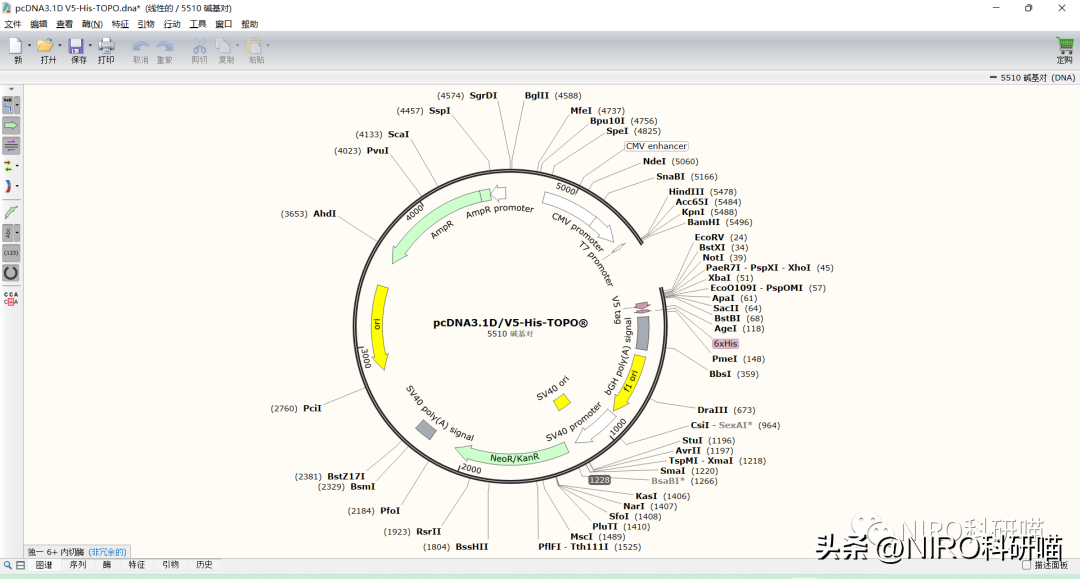Open the 特征 (Features) menu in menu bar
The image size is (1080, 579).
point(120,24)
